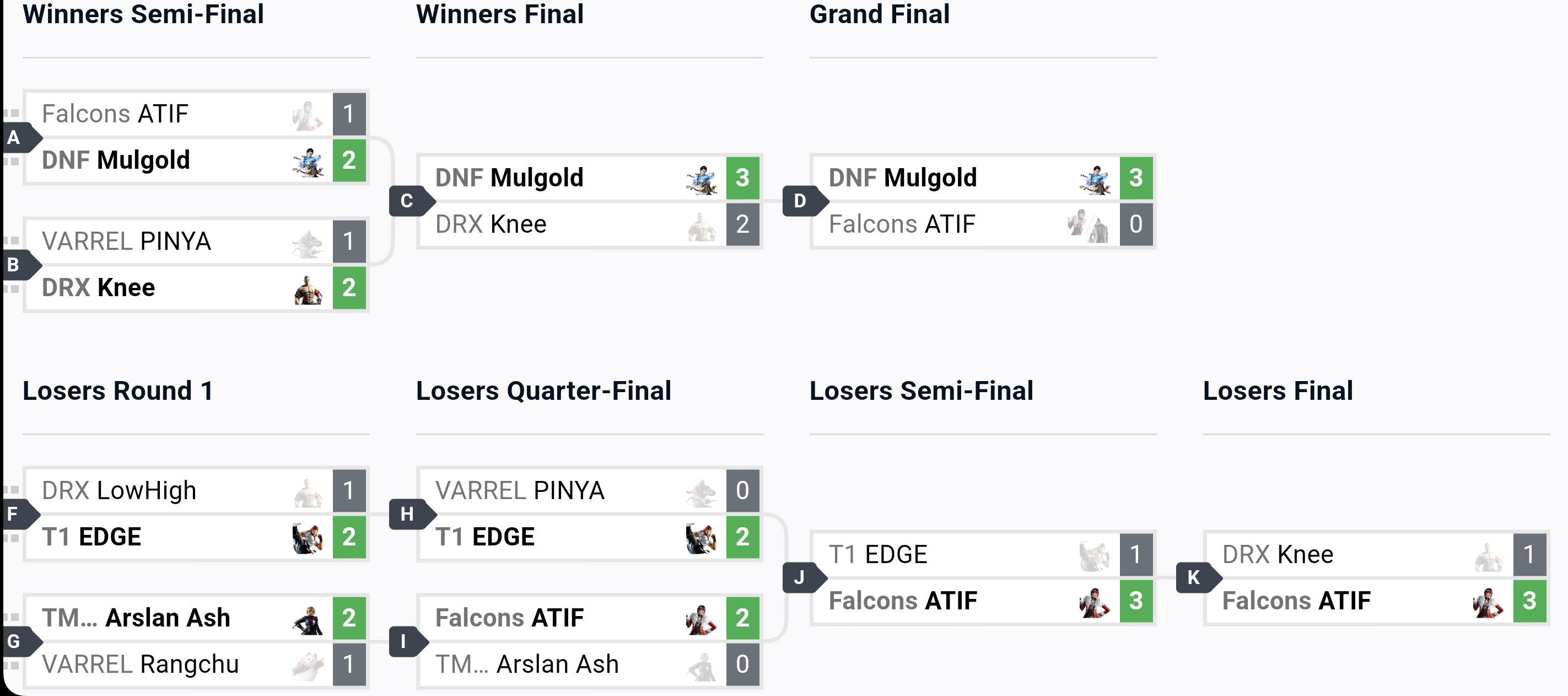This screenshot has width=1568, height=696.
Task: Select DNF Mulgold in Winners Final
Action: [x=509, y=178]
